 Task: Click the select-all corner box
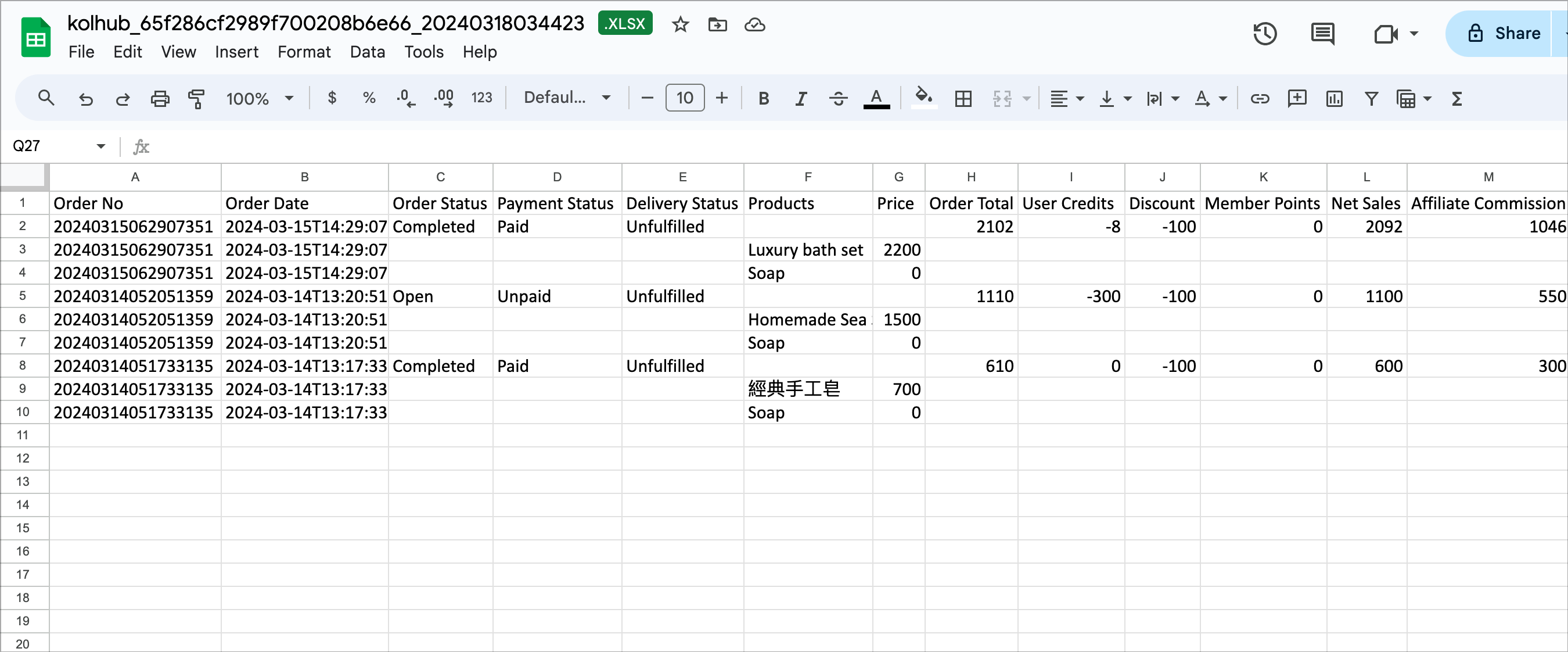(23, 177)
